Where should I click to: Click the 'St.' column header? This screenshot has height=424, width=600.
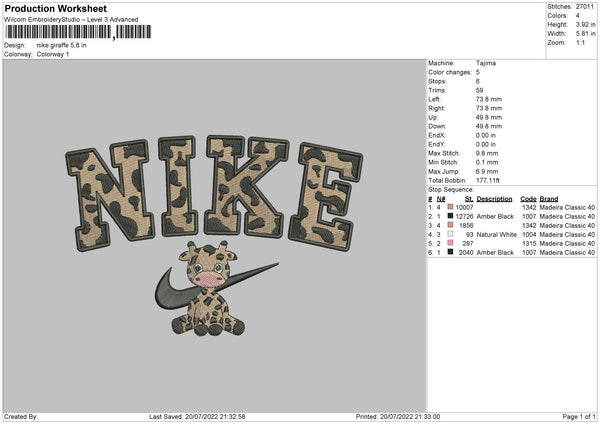tap(469, 199)
